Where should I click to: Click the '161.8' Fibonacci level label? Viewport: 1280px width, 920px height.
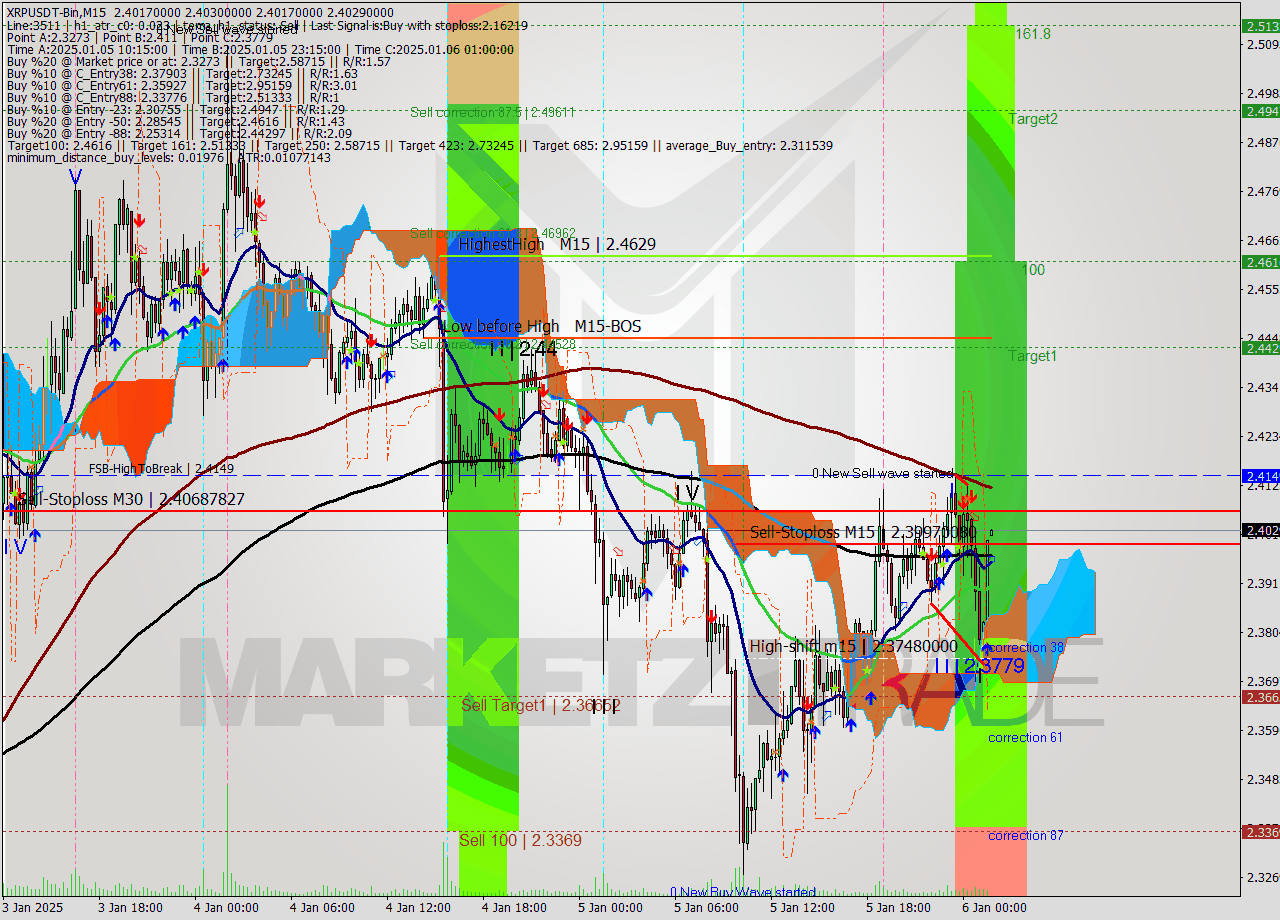(1033, 34)
